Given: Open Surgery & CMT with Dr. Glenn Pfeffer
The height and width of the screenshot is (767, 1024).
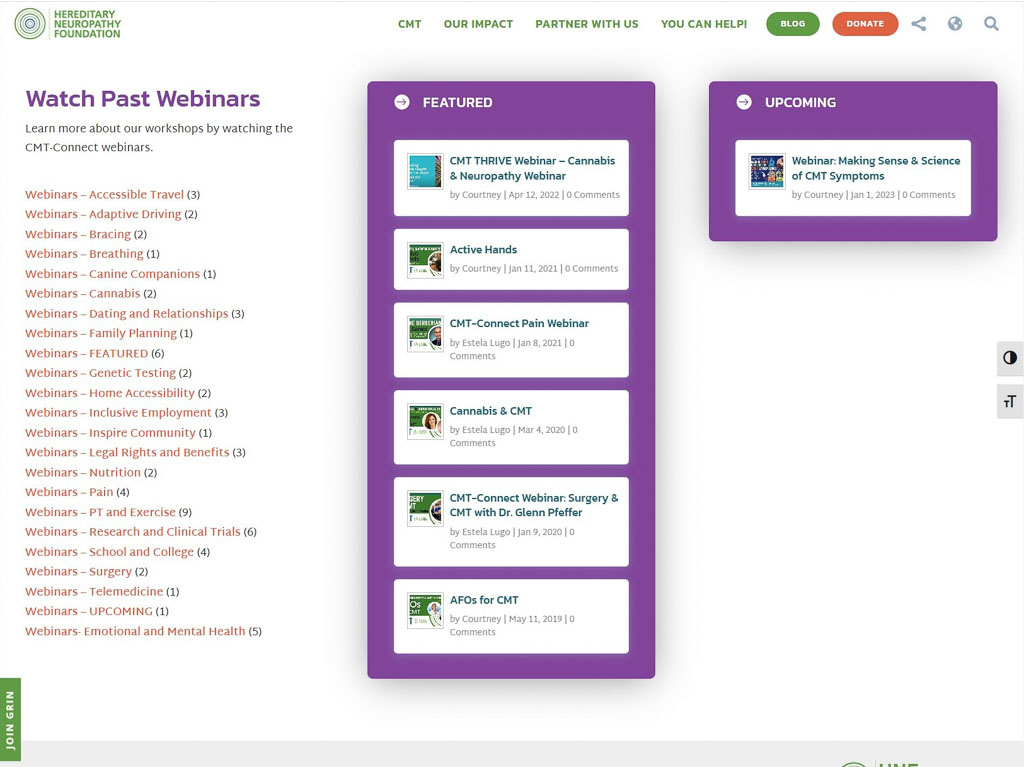Looking at the screenshot, I should (x=534, y=505).
